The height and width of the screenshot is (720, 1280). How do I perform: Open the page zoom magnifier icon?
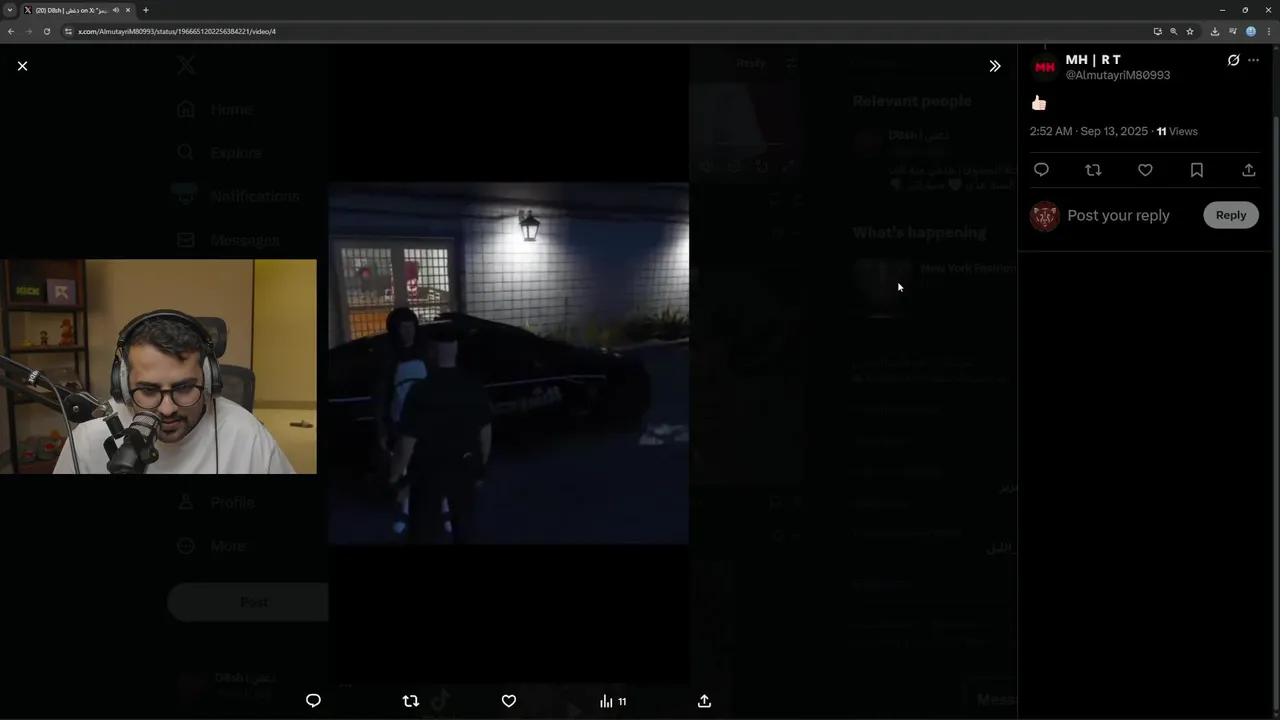(1173, 31)
